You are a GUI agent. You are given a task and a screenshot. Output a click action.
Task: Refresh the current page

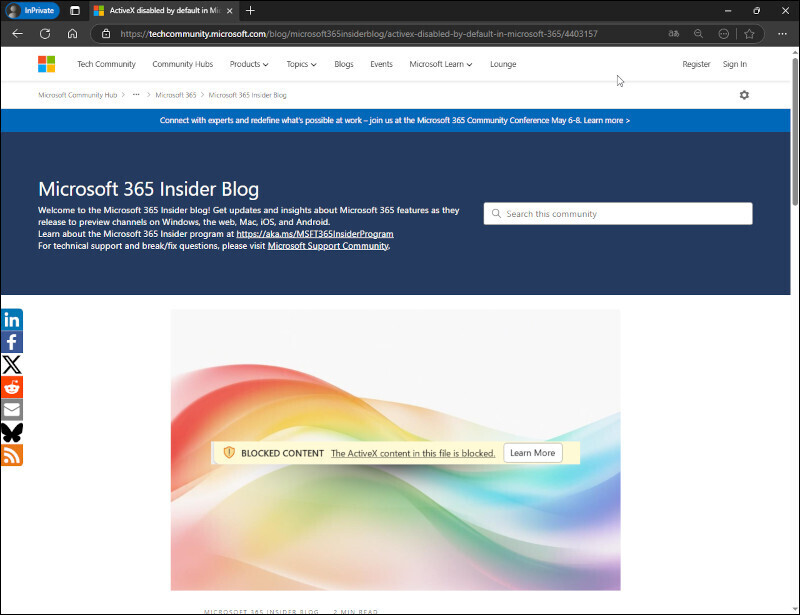(x=45, y=34)
